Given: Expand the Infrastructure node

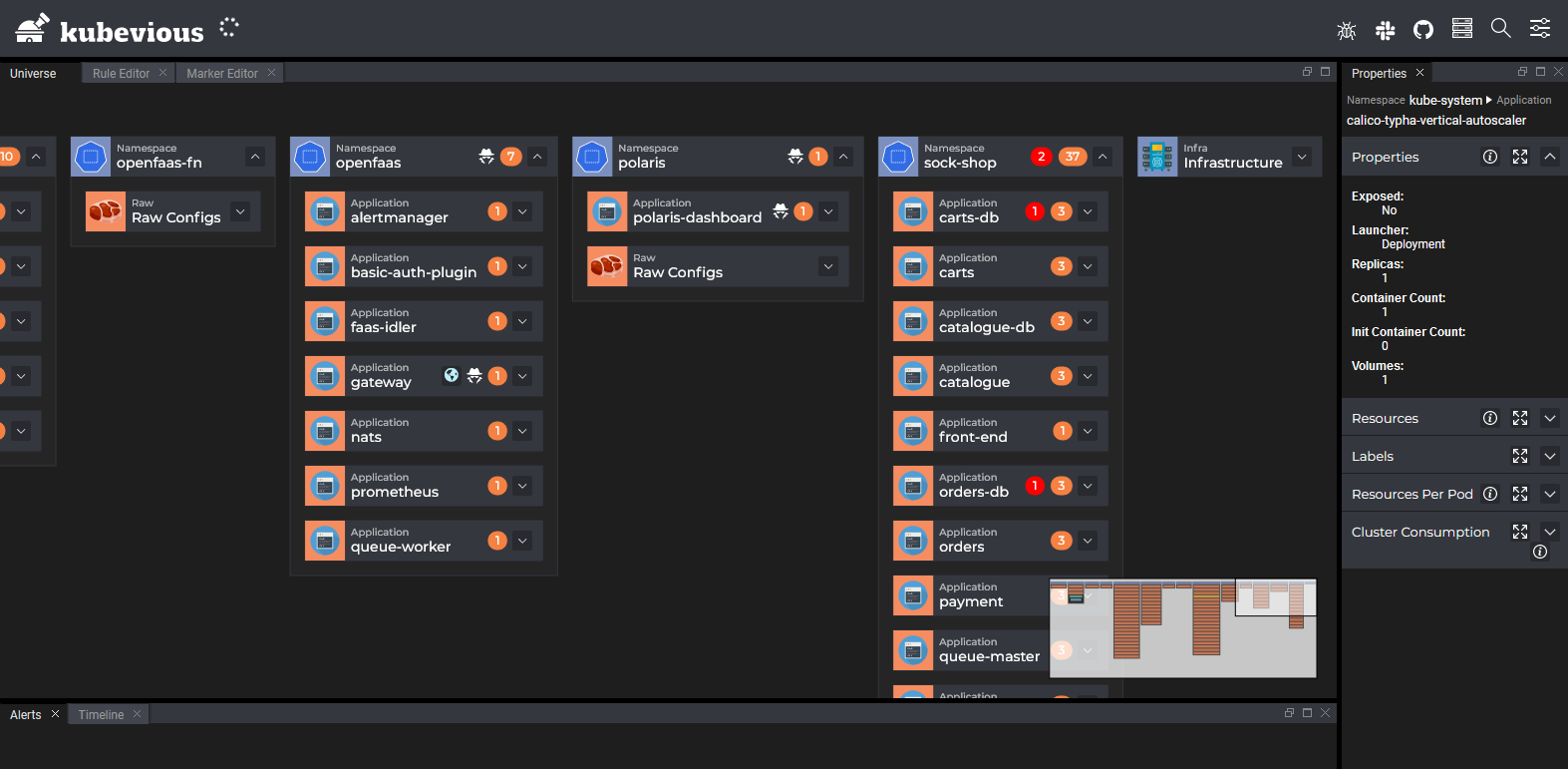Looking at the screenshot, I should click(1302, 157).
